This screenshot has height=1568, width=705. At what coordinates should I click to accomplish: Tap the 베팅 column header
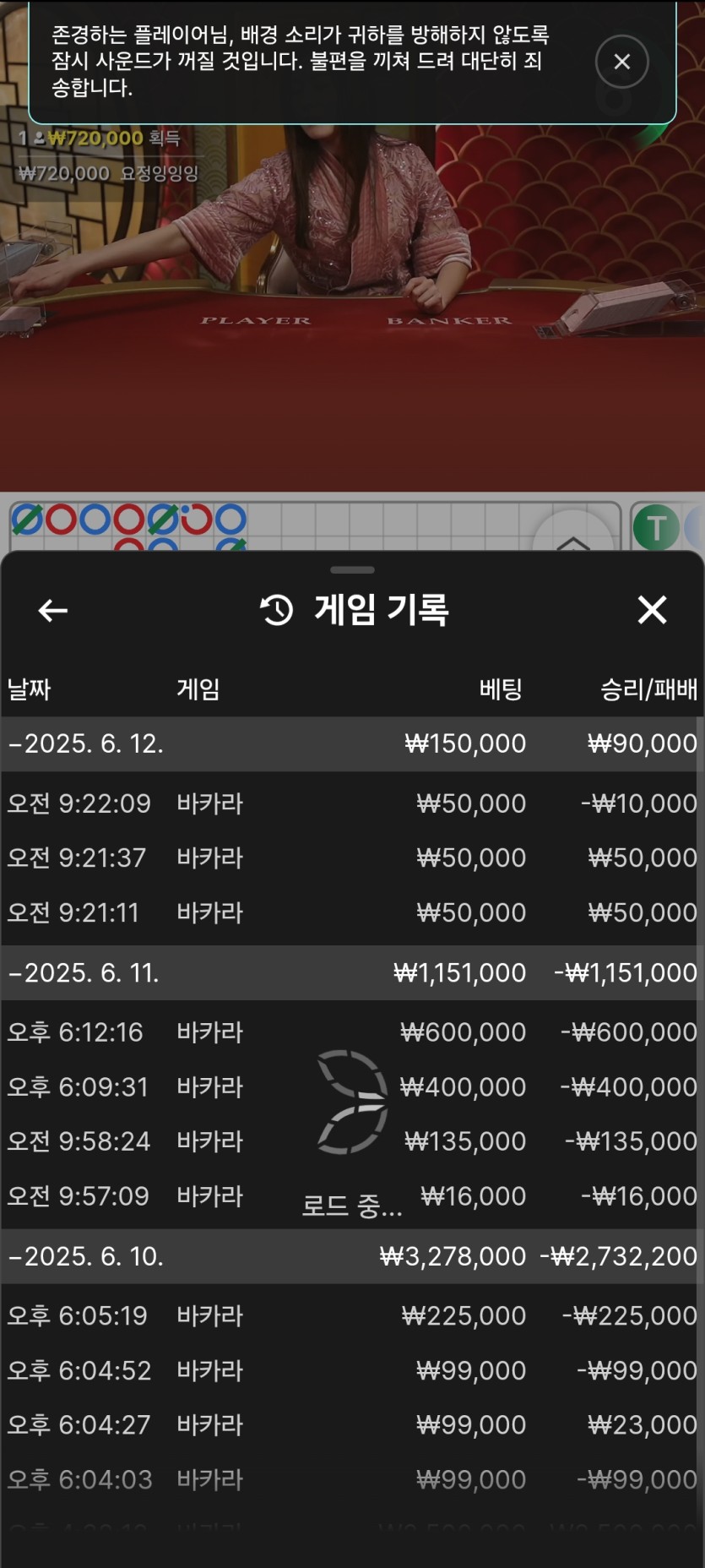(502, 689)
